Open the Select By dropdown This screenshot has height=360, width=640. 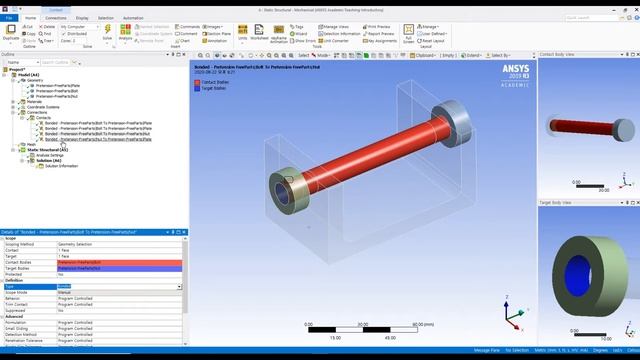[x=498, y=55]
